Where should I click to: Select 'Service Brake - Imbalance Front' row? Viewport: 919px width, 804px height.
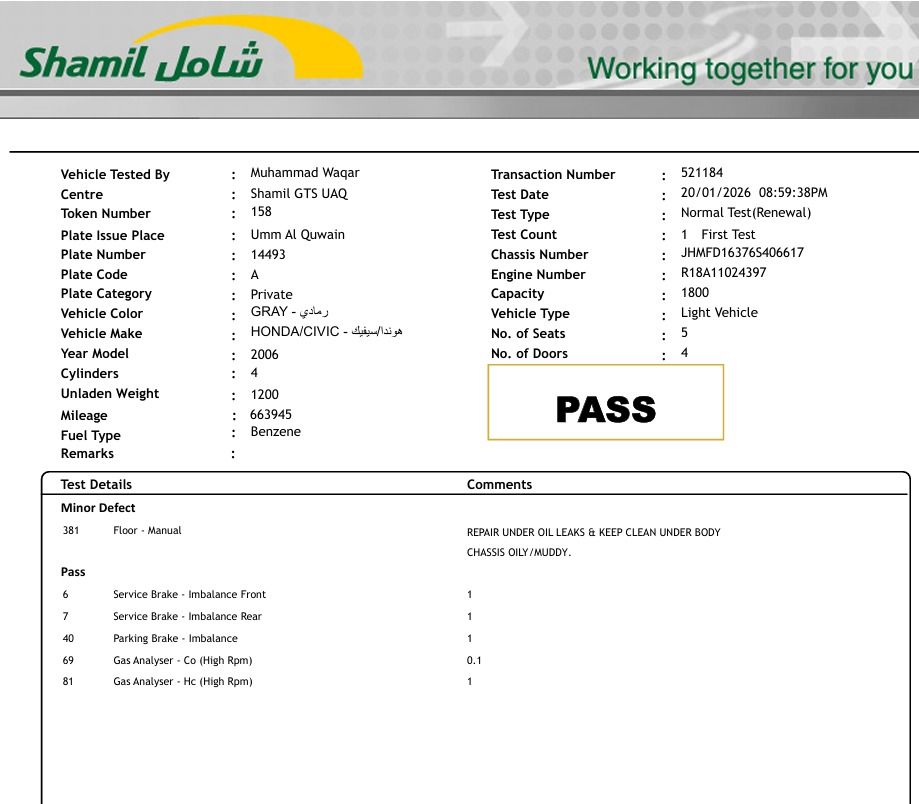pyautogui.click(x=189, y=594)
